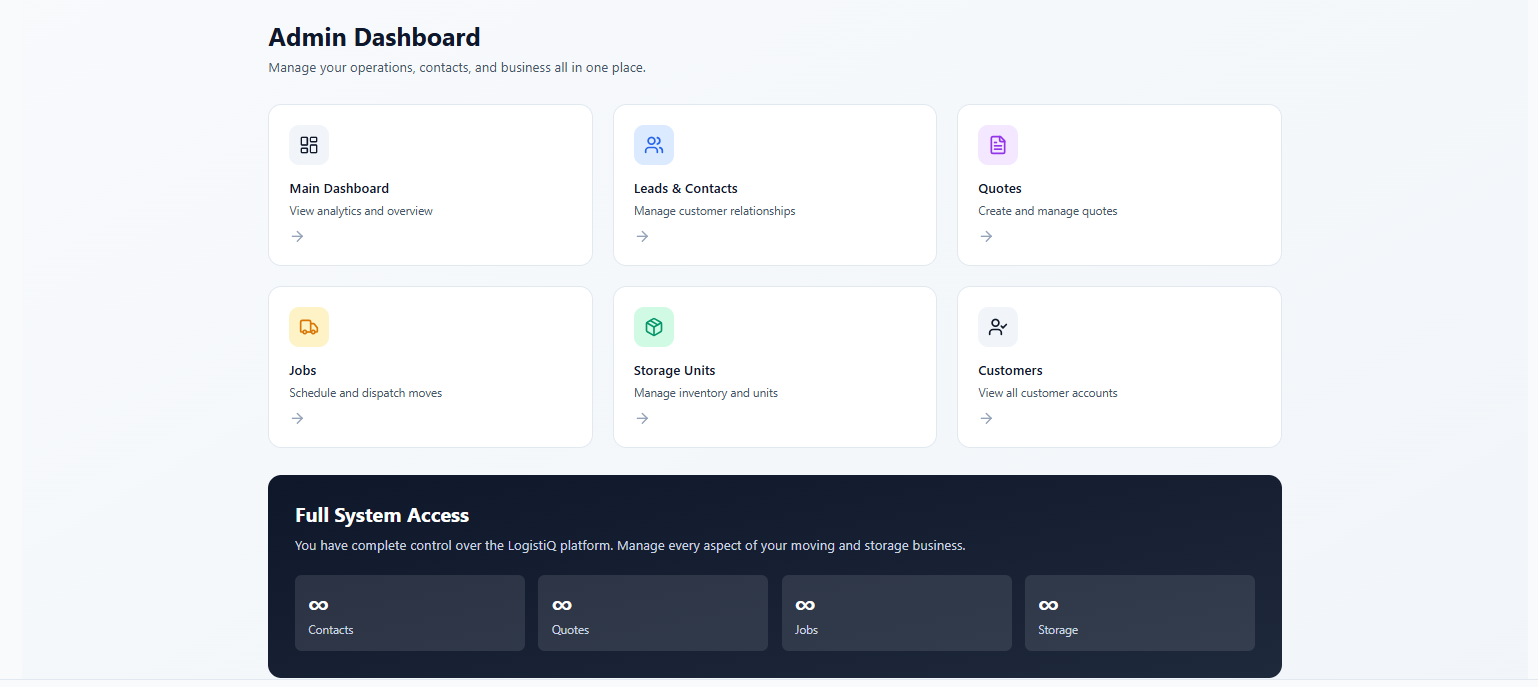
Task: Click the orange Jobs truck icon
Action: [309, 327]
